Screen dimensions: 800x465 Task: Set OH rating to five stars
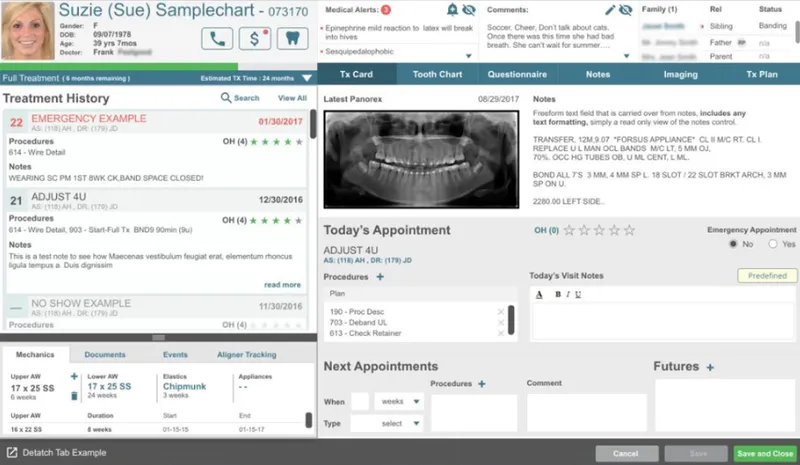click(x=630, y=230)
